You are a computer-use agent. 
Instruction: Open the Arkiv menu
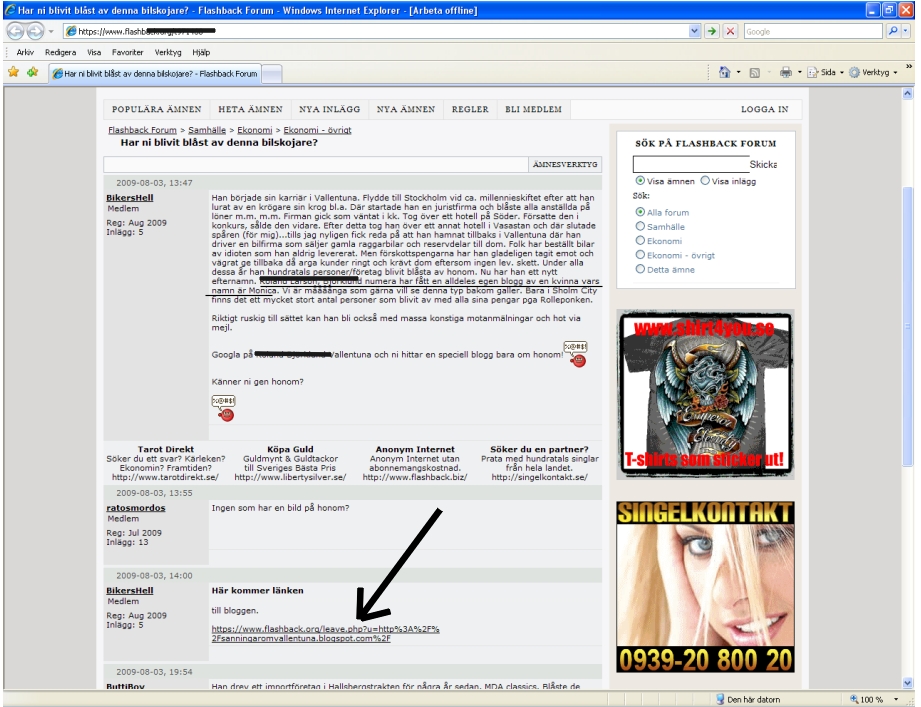(x=25, y=52)
